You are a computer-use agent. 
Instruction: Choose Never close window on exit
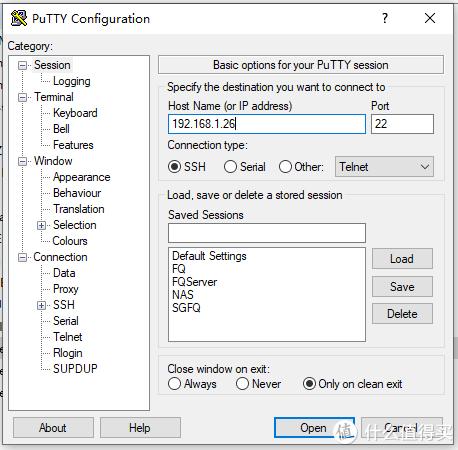(242, 384)
